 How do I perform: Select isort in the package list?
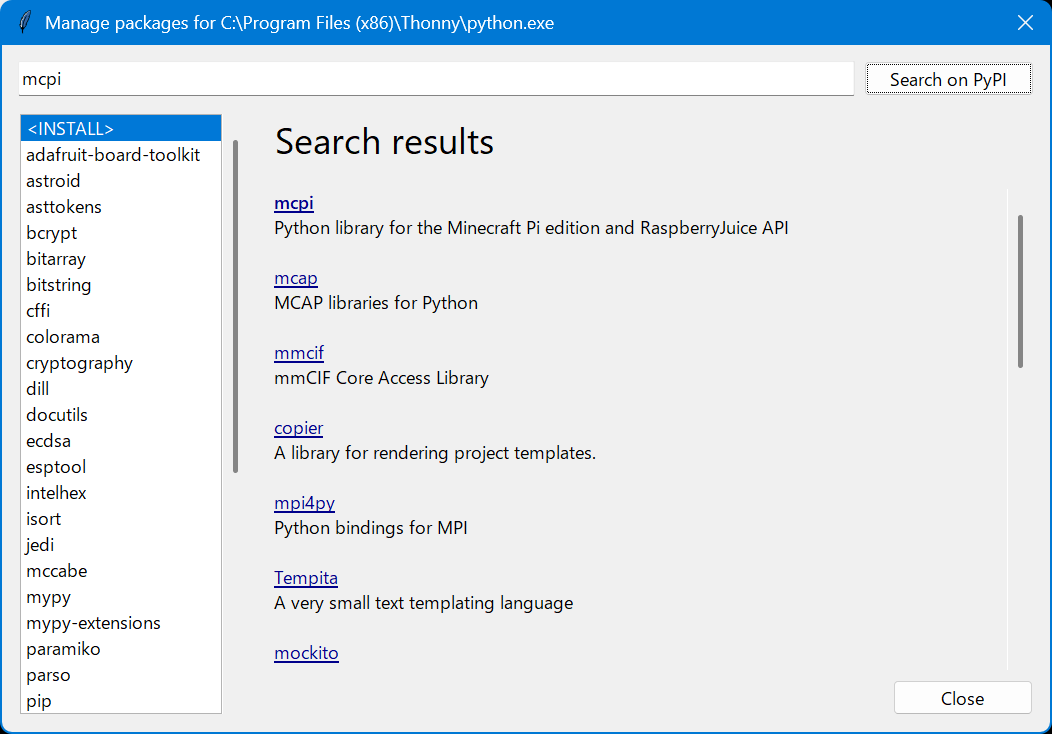point(121,519)
